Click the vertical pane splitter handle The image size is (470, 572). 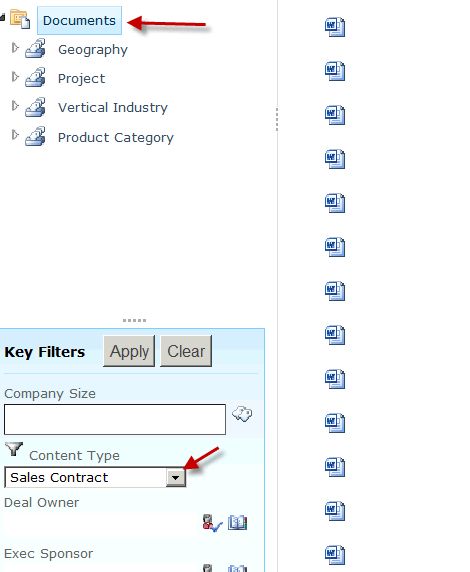(277, 119)
